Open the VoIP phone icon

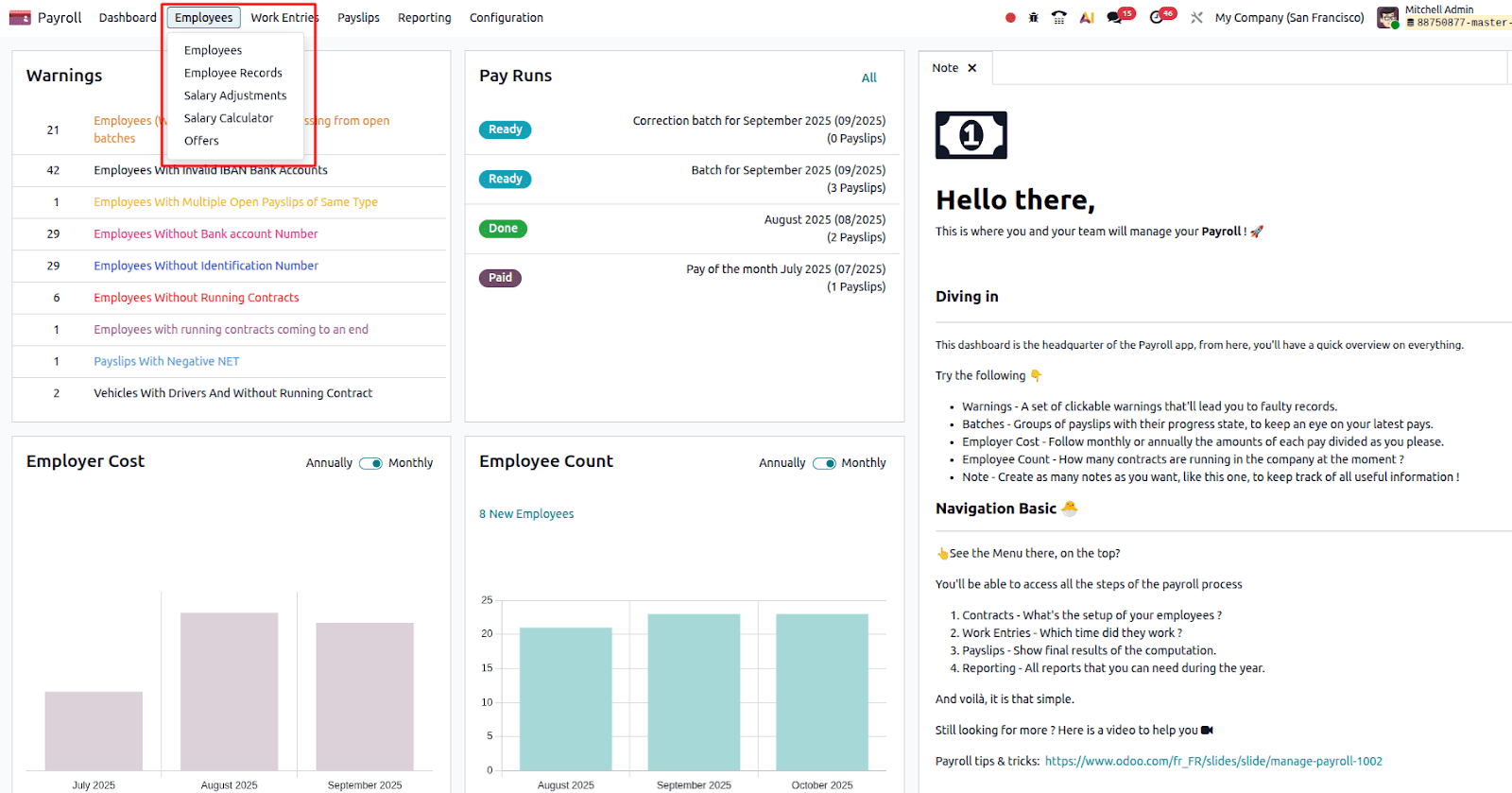(1059, 18)
